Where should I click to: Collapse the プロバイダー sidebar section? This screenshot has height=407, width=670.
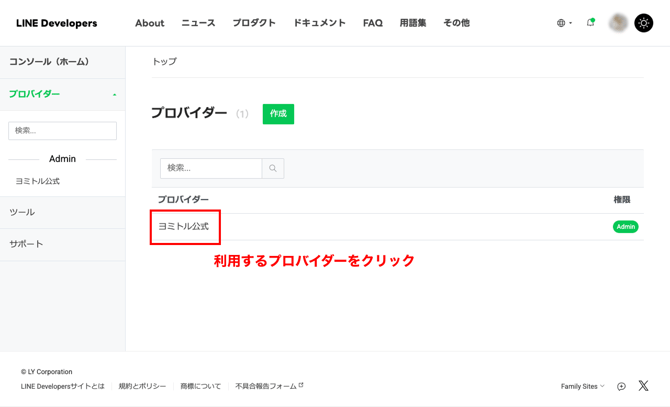pyautogui.click(x=62, y=94)
